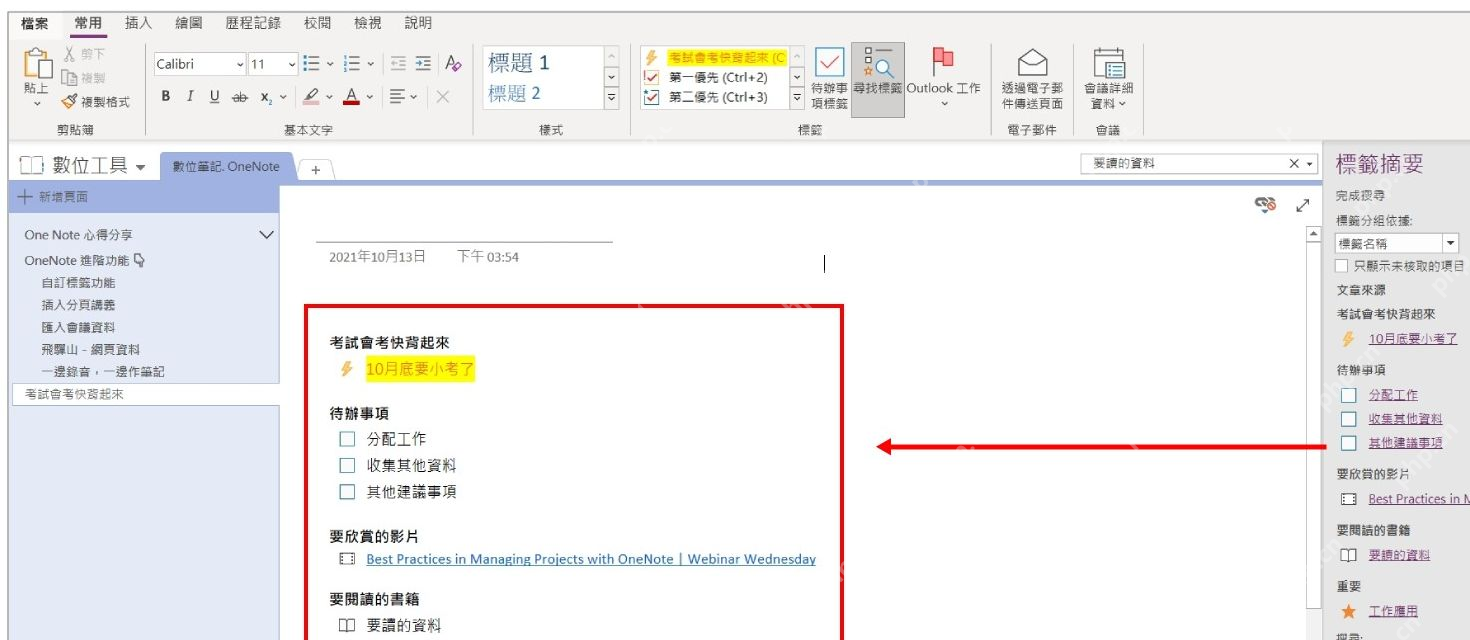Click the To Do Tag (待辦事項標籤) button
Image resolution: width=1470 pixels, height=640 pixels.
coord(829,78)
